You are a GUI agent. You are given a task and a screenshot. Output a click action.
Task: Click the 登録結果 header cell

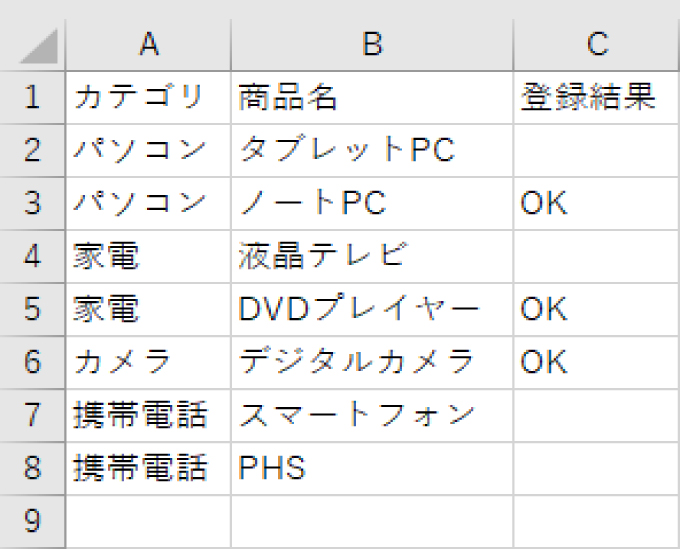pyautogui.click(x=597, y=98)
